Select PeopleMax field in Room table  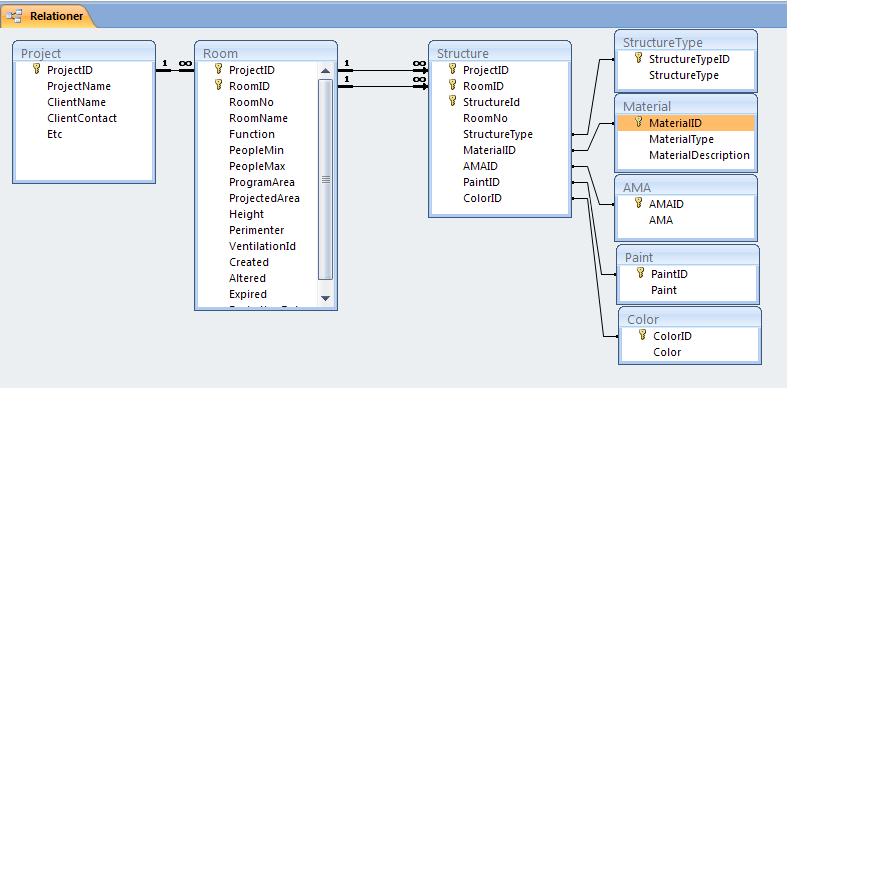(257, 166)
